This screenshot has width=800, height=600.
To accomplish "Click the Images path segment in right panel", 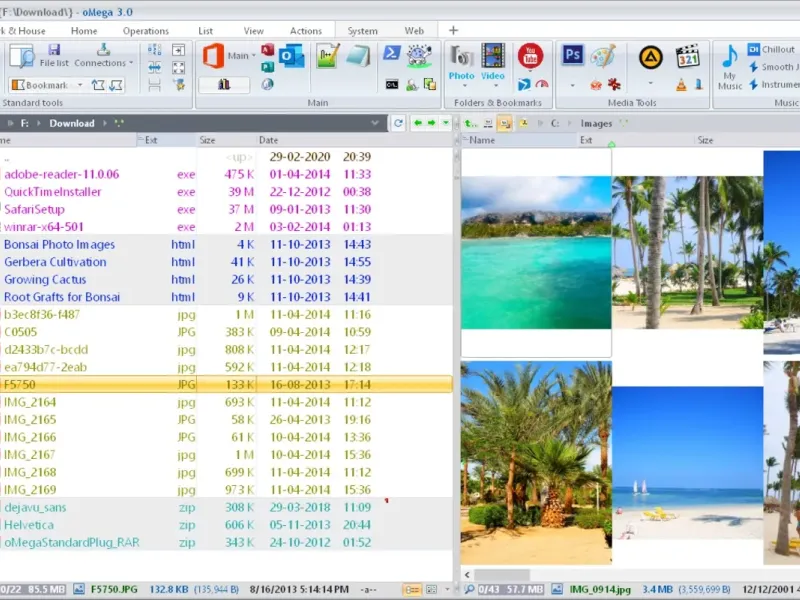I will (x=596, y=123).
